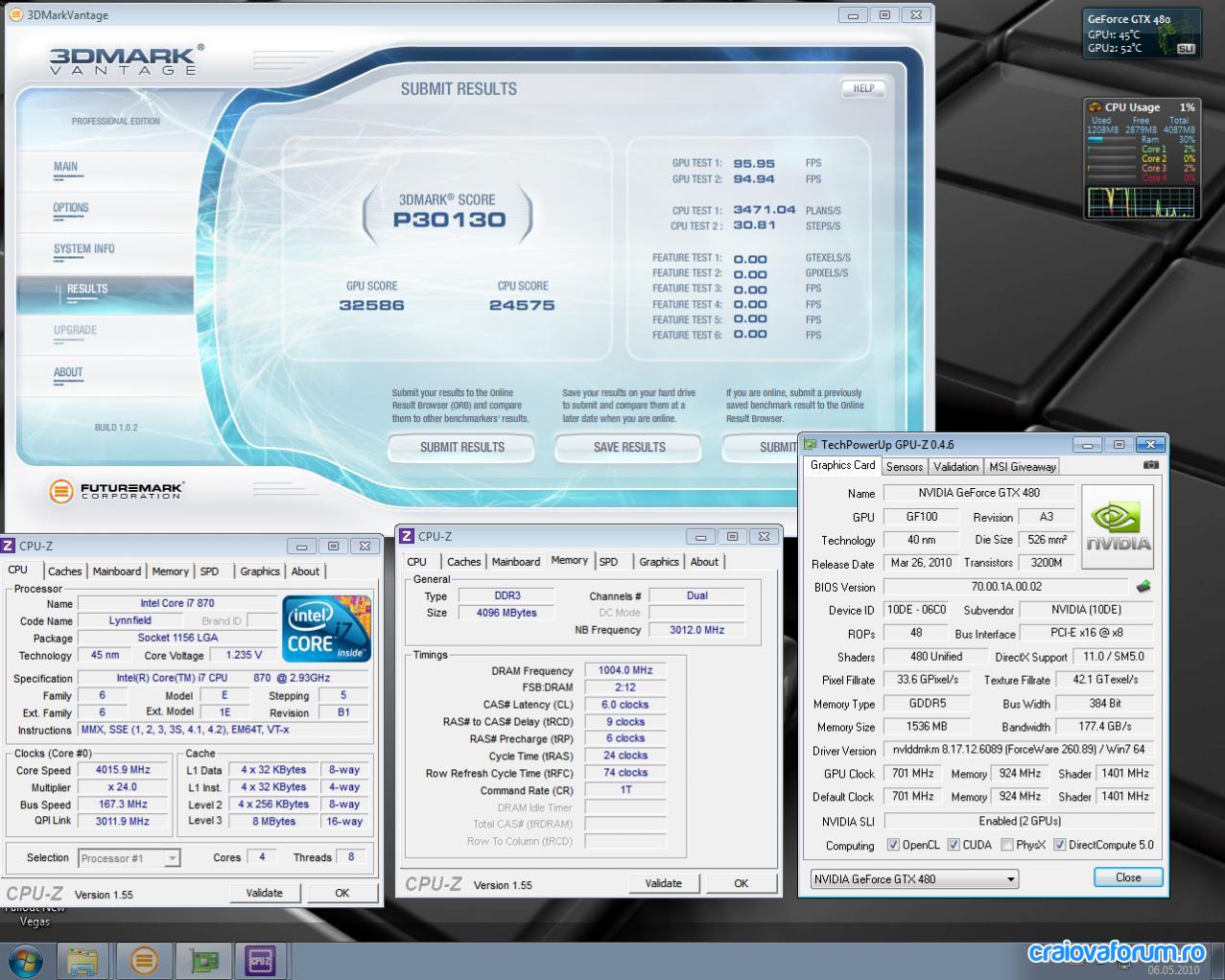Open System Info in 3DMark Vantage

[x=83, y=250]
